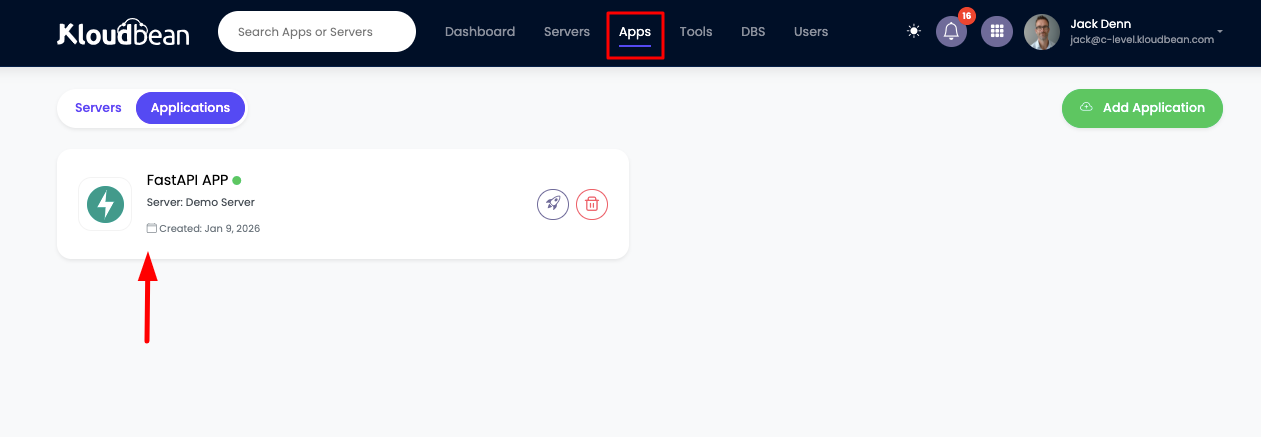Toggle light/dark theme sun icon
Screen dimensions: 1261x437
pyautogui.click(x=914, y=31)
